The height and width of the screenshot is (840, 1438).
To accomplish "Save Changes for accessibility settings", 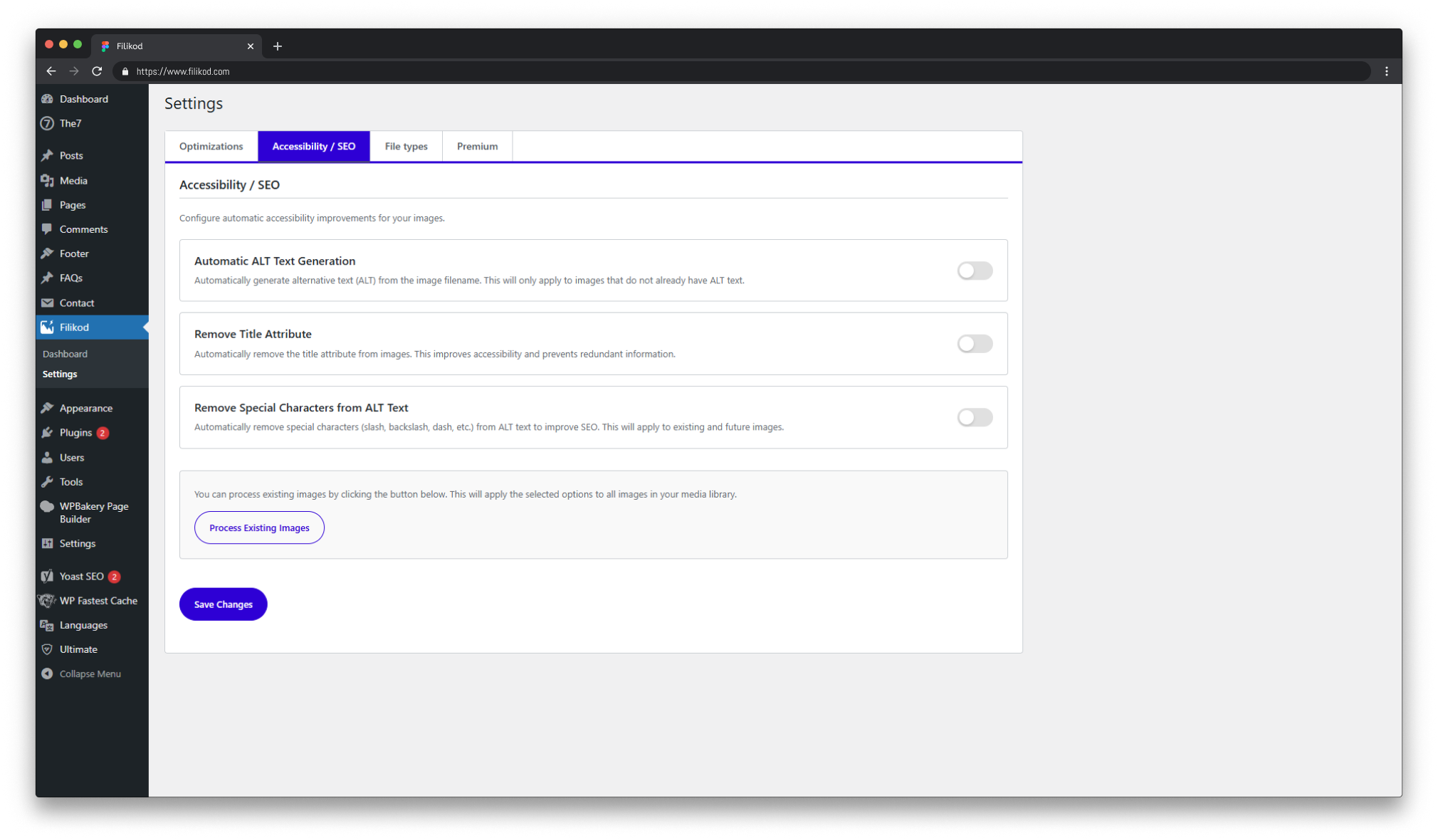I will pyautogui.click(x=223, y=604).
